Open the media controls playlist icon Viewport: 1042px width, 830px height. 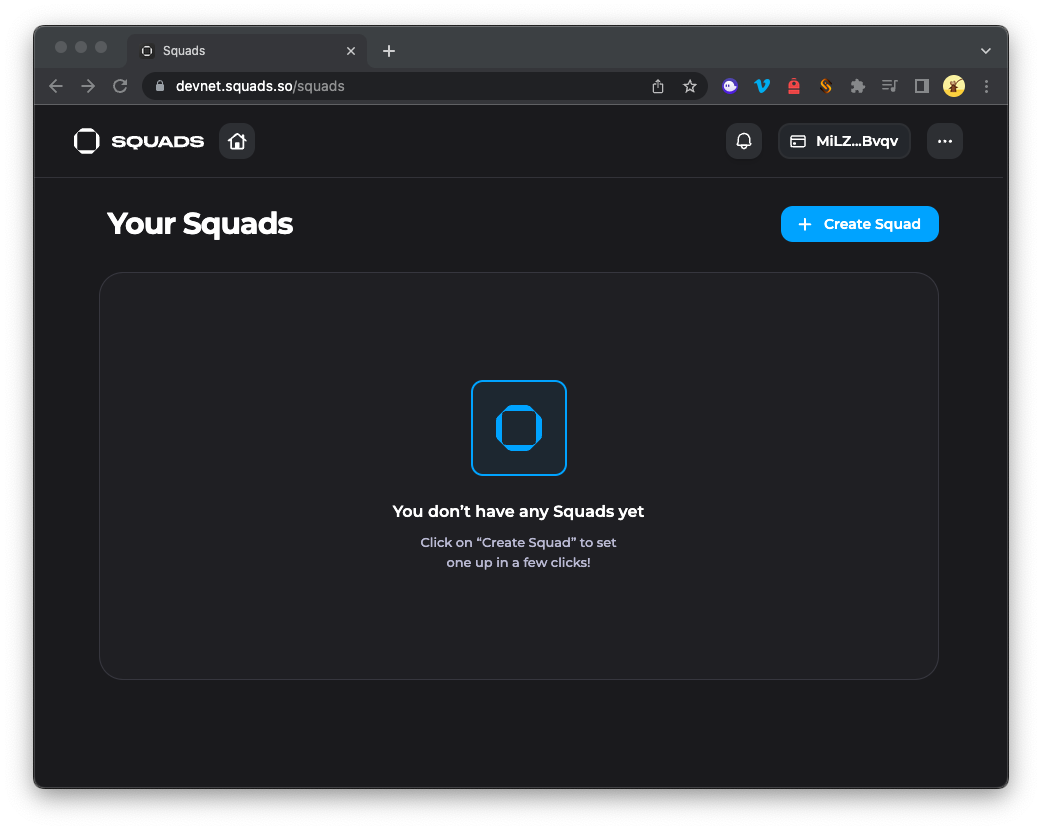(890, 86)
